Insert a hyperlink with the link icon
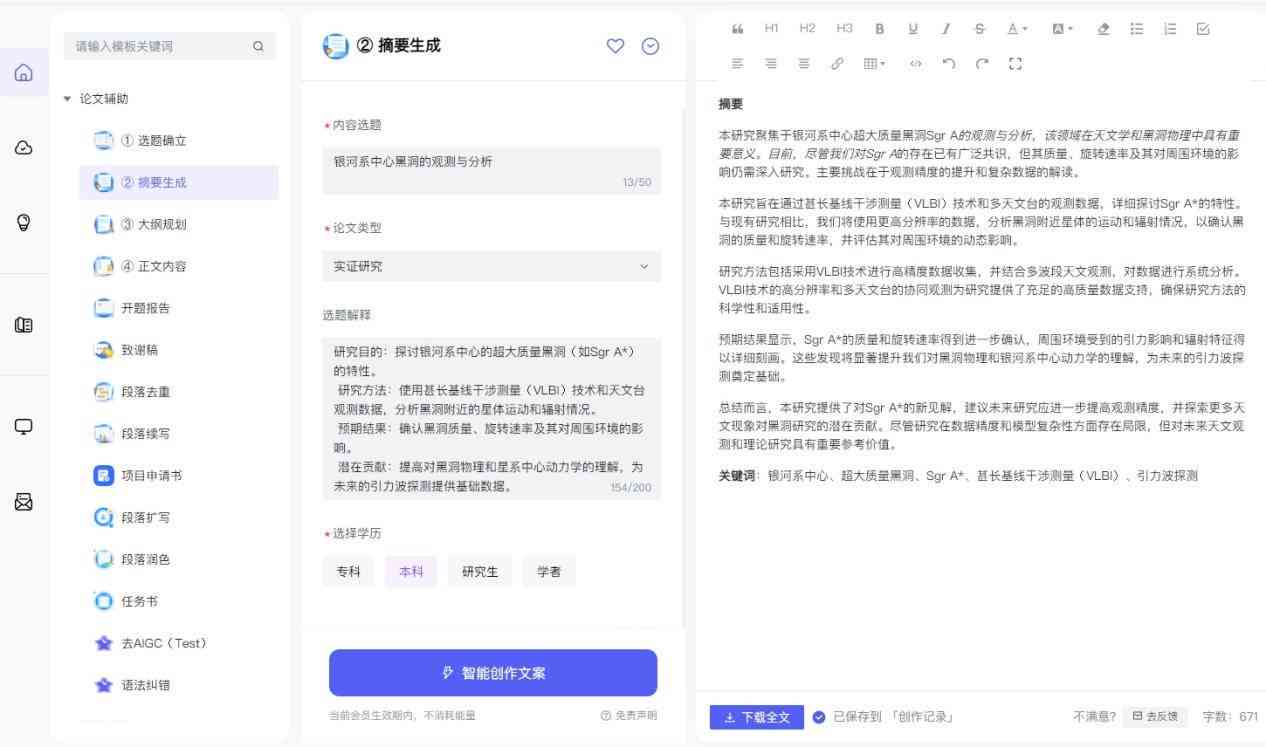1266x747 pixels. 837,64
